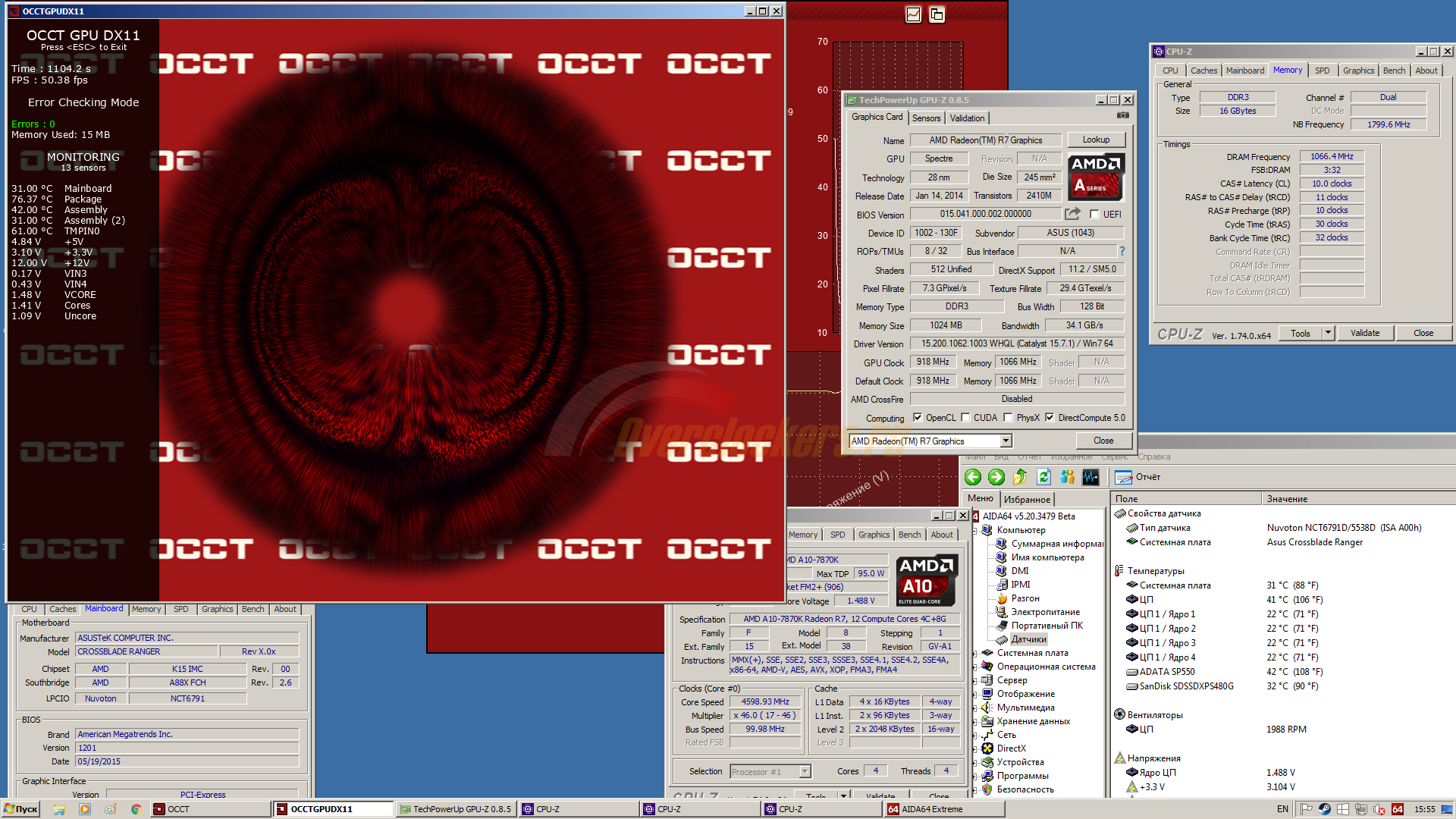This screenshot has height=819, width=1456.
Task: Switch to the GPU-Z Sensors tab
Action: click(x=926, y=118)
